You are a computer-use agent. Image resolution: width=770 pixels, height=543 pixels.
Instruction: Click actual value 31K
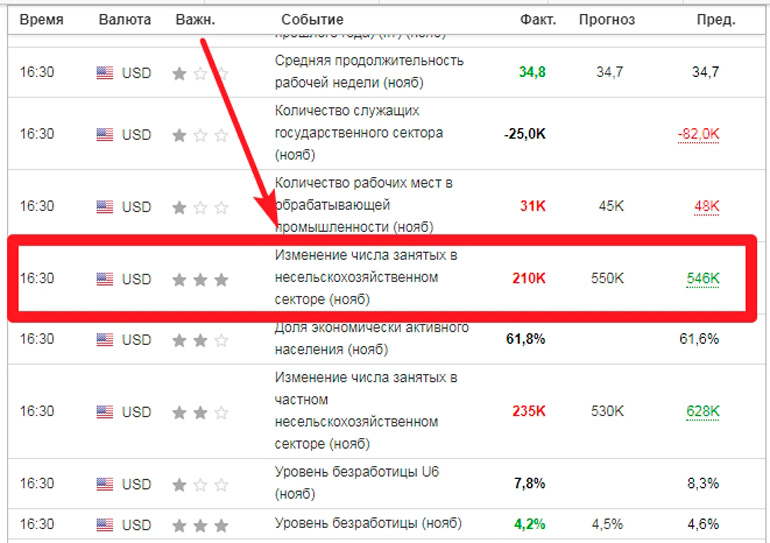click(x=533, y=206)
